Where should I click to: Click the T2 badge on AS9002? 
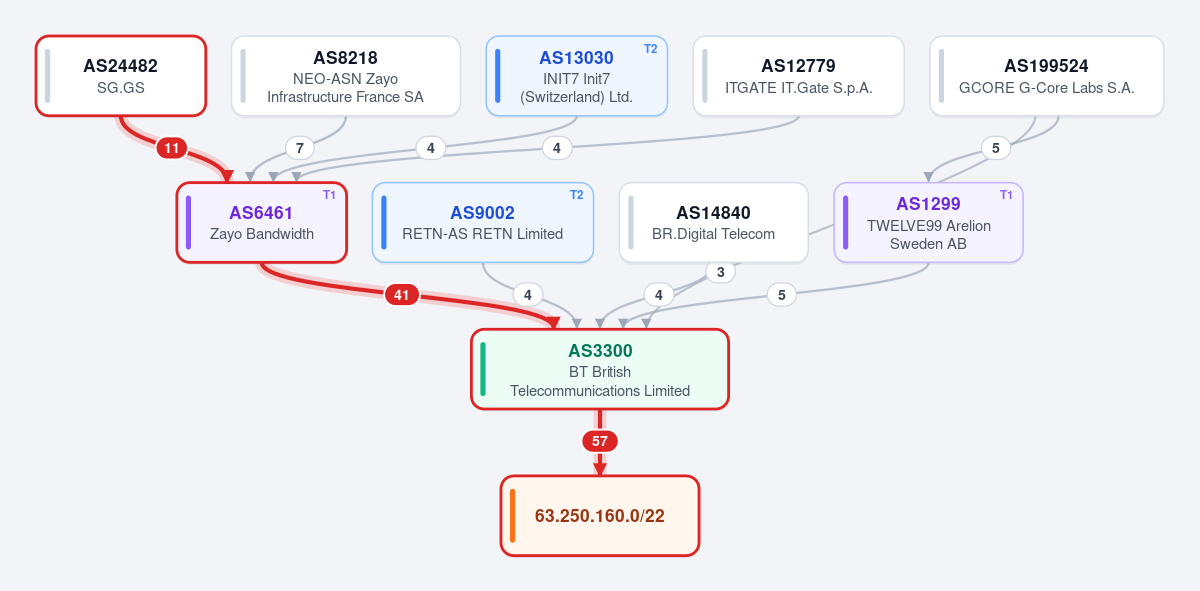pos(576,195)
